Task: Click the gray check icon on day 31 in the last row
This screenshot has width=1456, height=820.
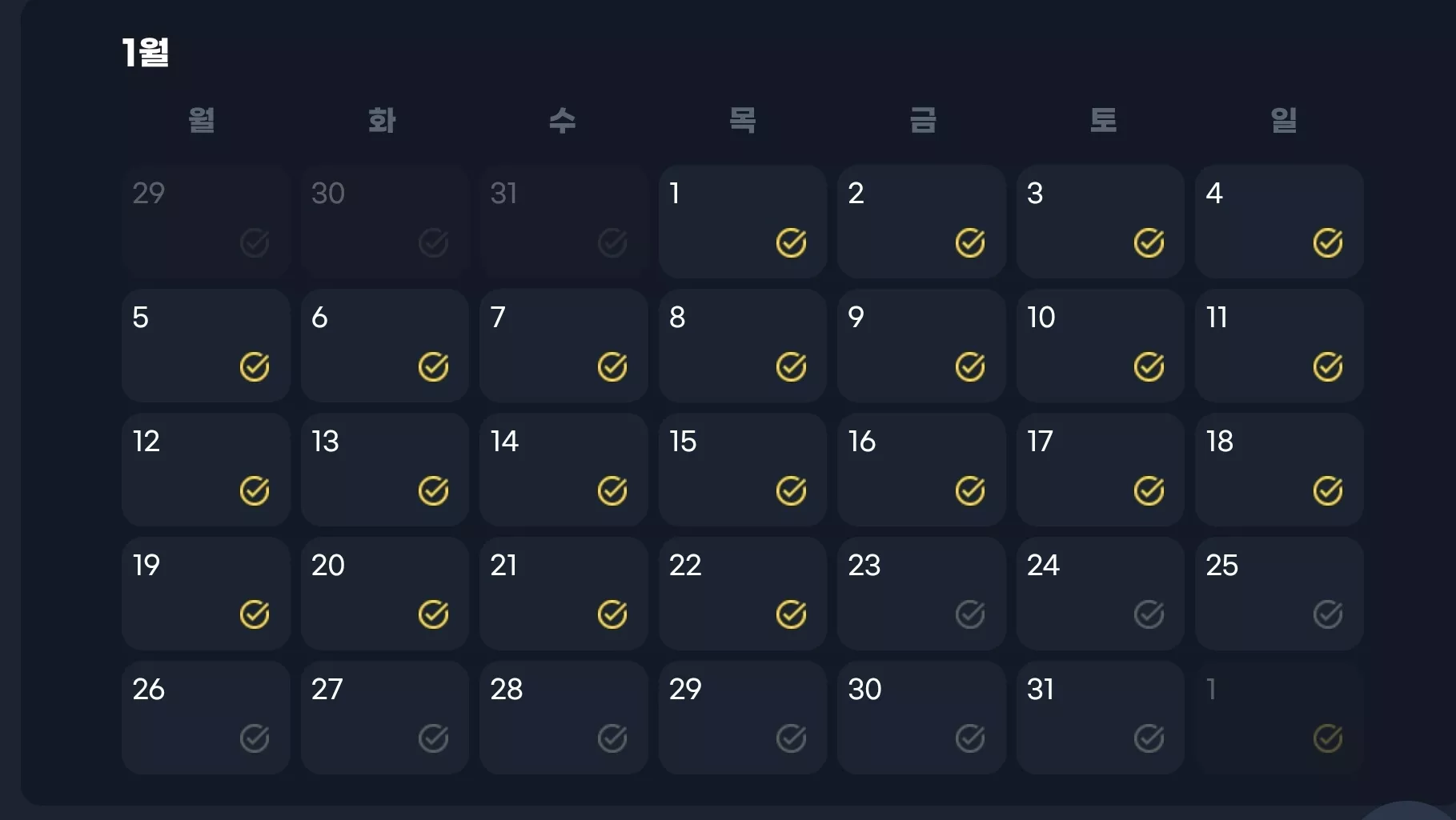Action: click(x=1149, y=738)
